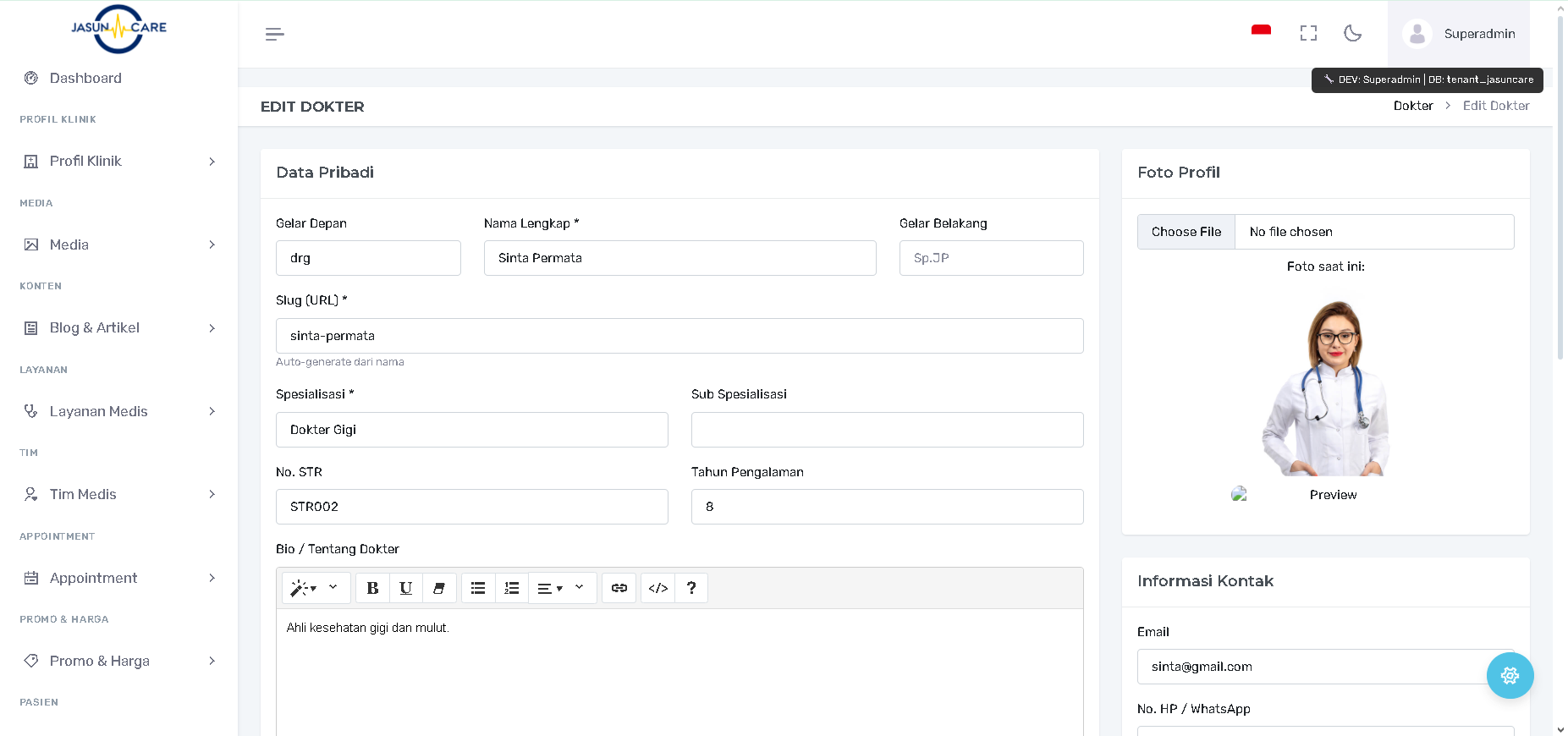Viewport: 1568px width, 736px height.
Task: Toggle fullscreen mode in the top bar
Action: pos(1308,34)
